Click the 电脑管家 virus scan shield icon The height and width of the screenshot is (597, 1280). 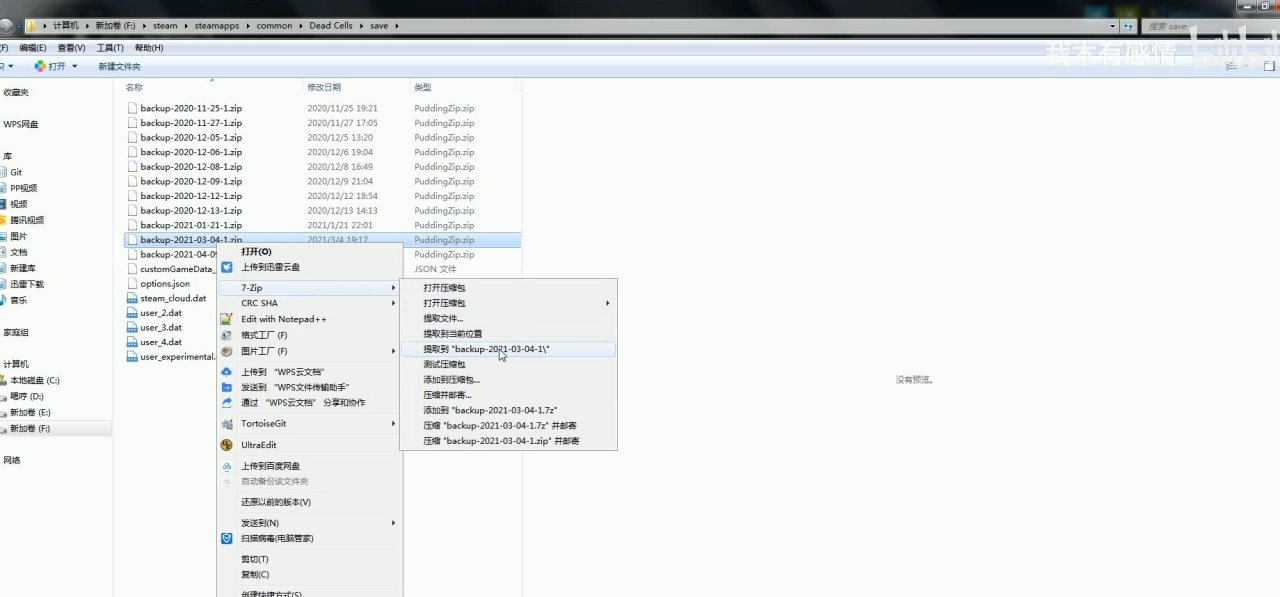(x=227, y=538)
